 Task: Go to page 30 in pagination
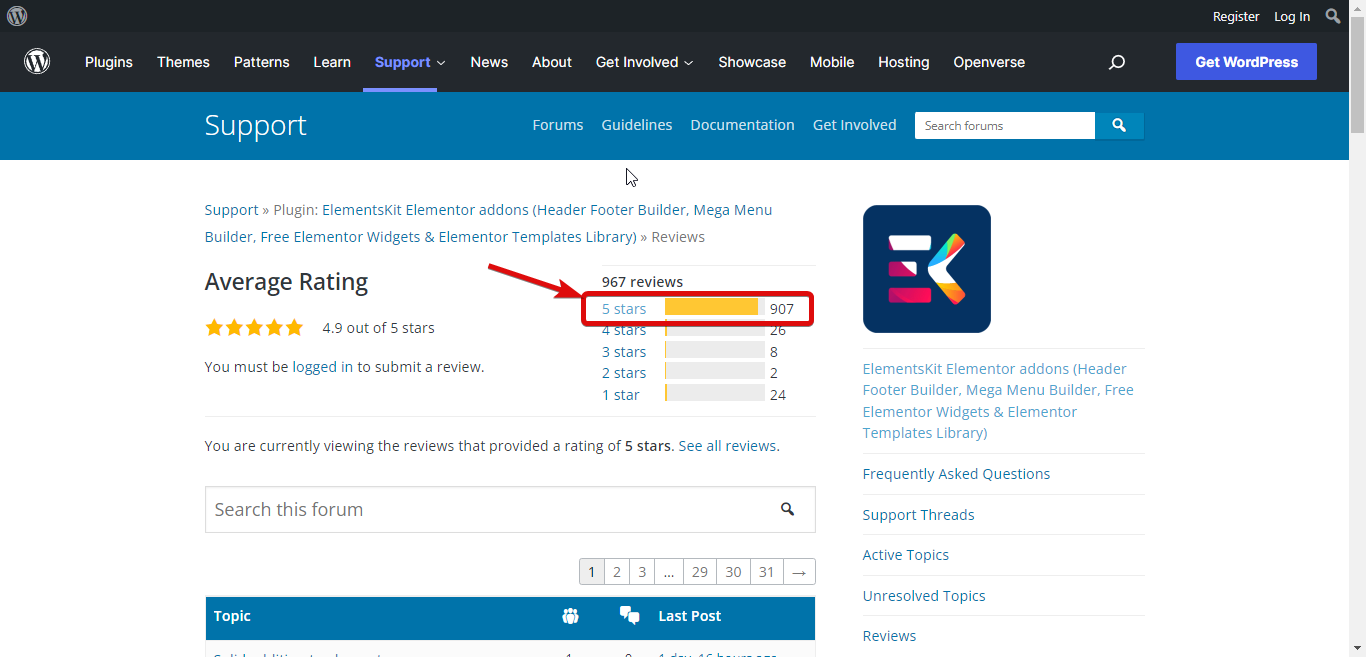(x=733, y=572)
